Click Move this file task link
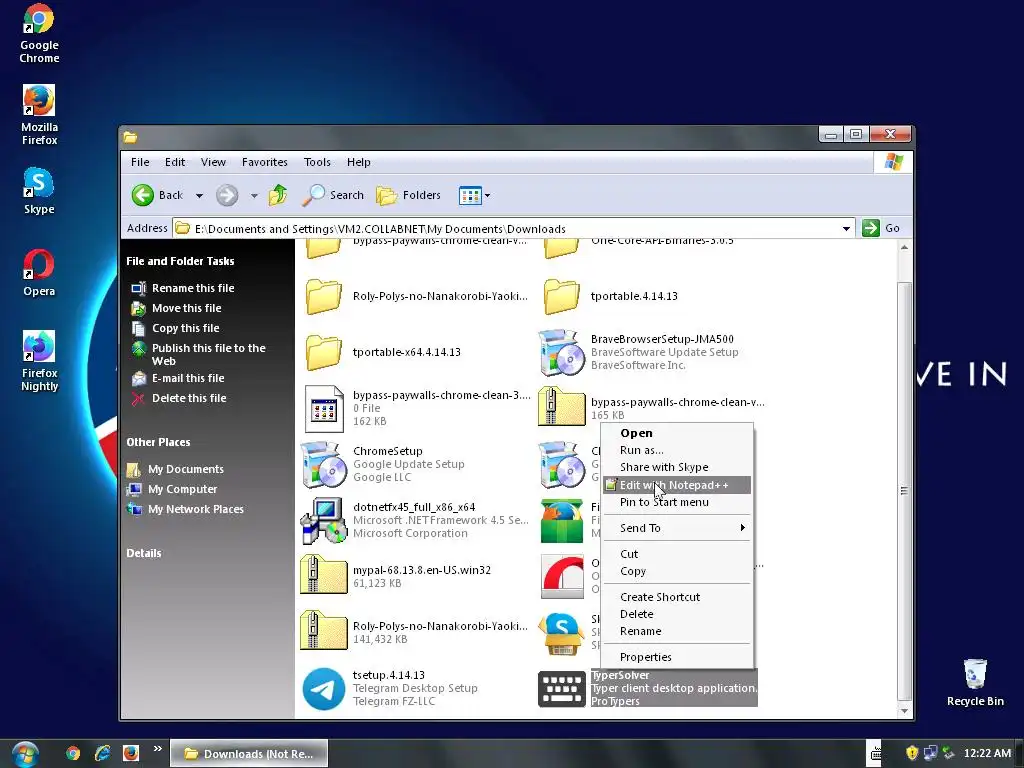 tap(176, 308)
